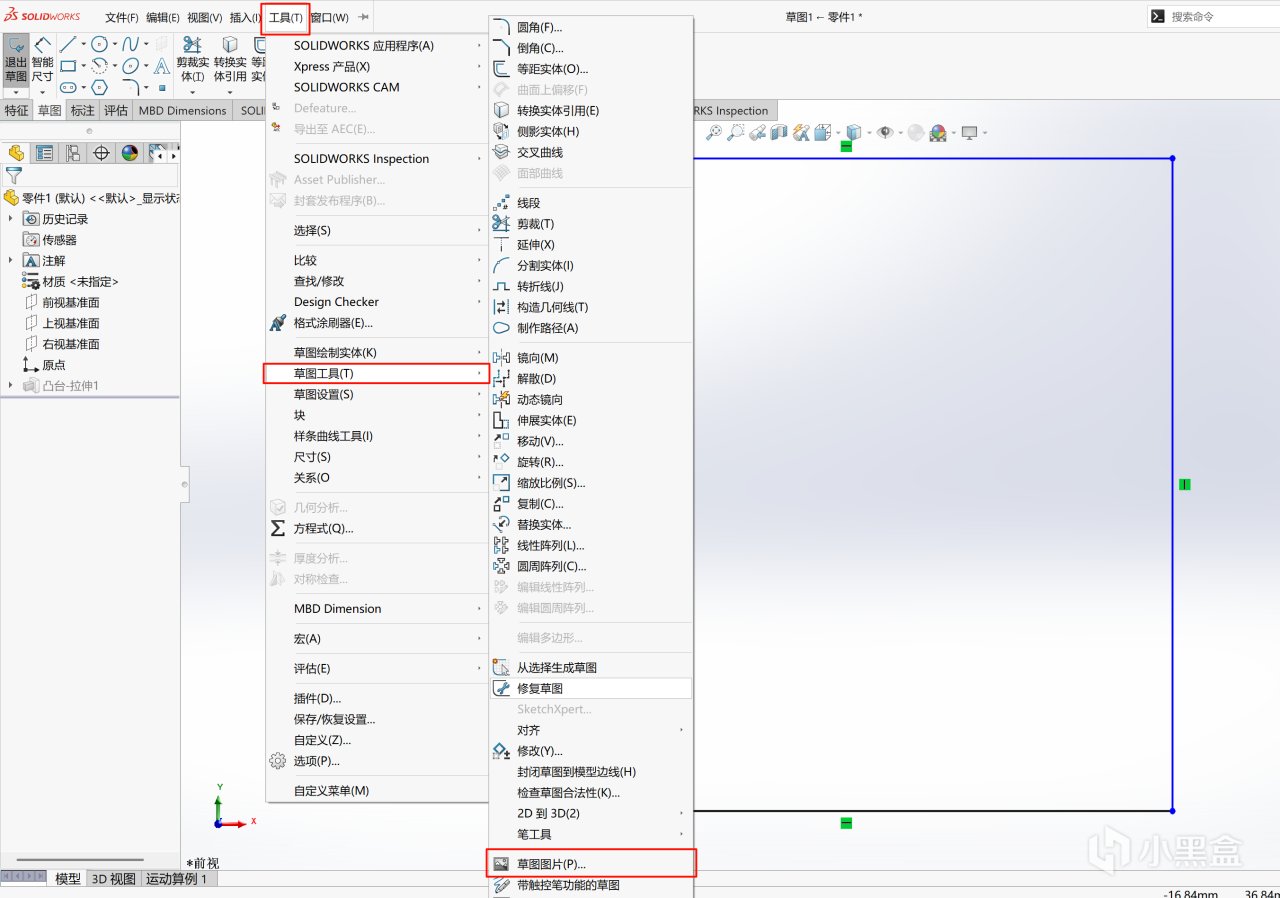Click the Exit Sketch (退出草图) button
1280x898 pixels.
tap(16, 60)
